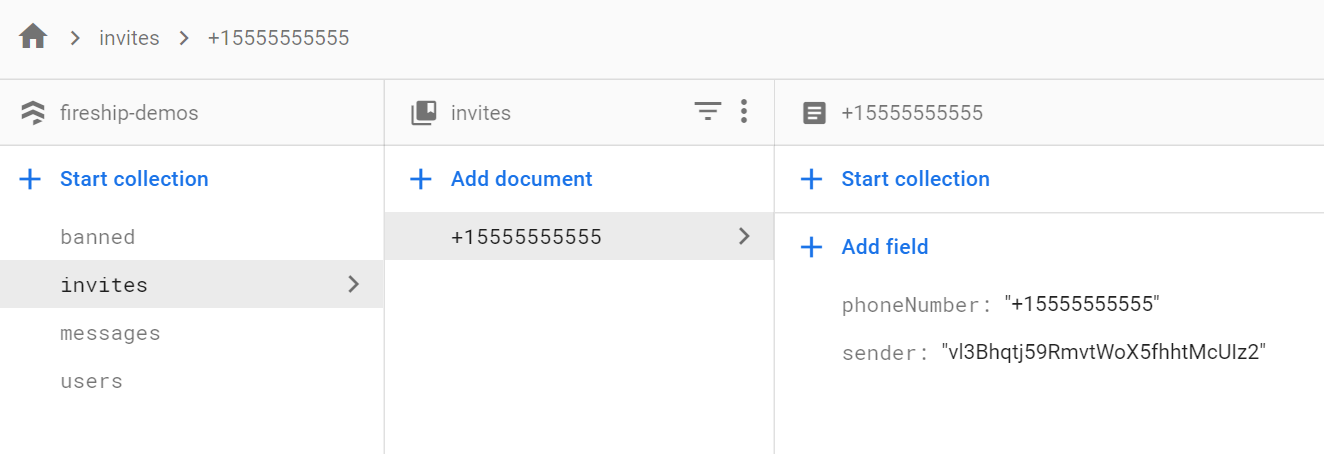Start a subcollection in the document panel
1324x454 pixels.
915,179
